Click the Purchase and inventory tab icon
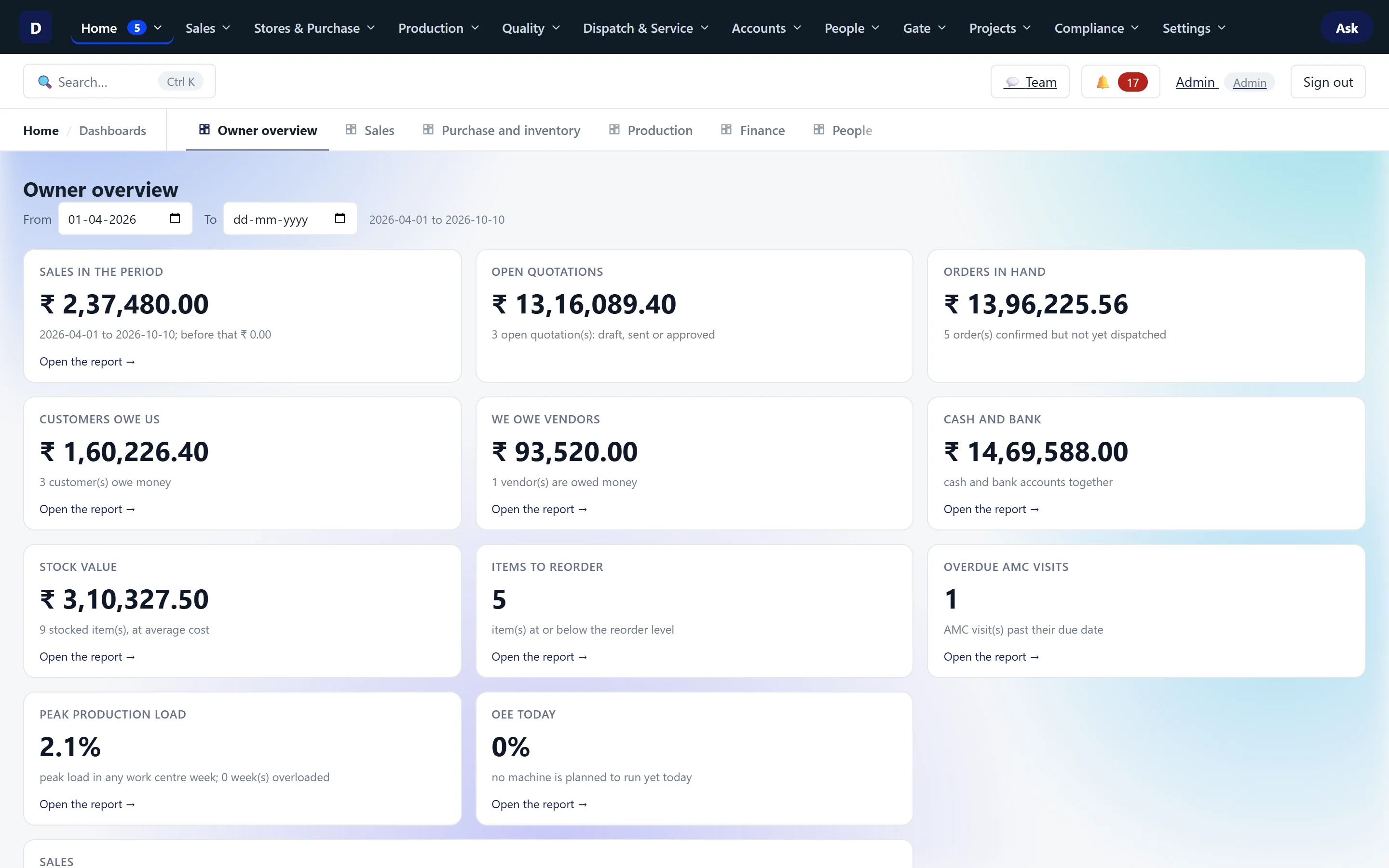This screenshot has width=1389, height=868. pyautogui.click(x=428, y=129)
